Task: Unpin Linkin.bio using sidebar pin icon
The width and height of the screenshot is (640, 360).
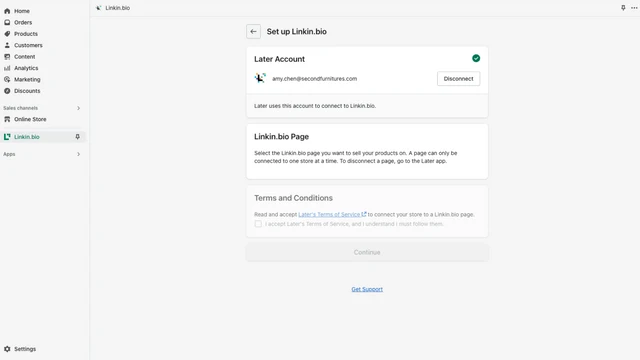Action: click(x=78, y=137)
